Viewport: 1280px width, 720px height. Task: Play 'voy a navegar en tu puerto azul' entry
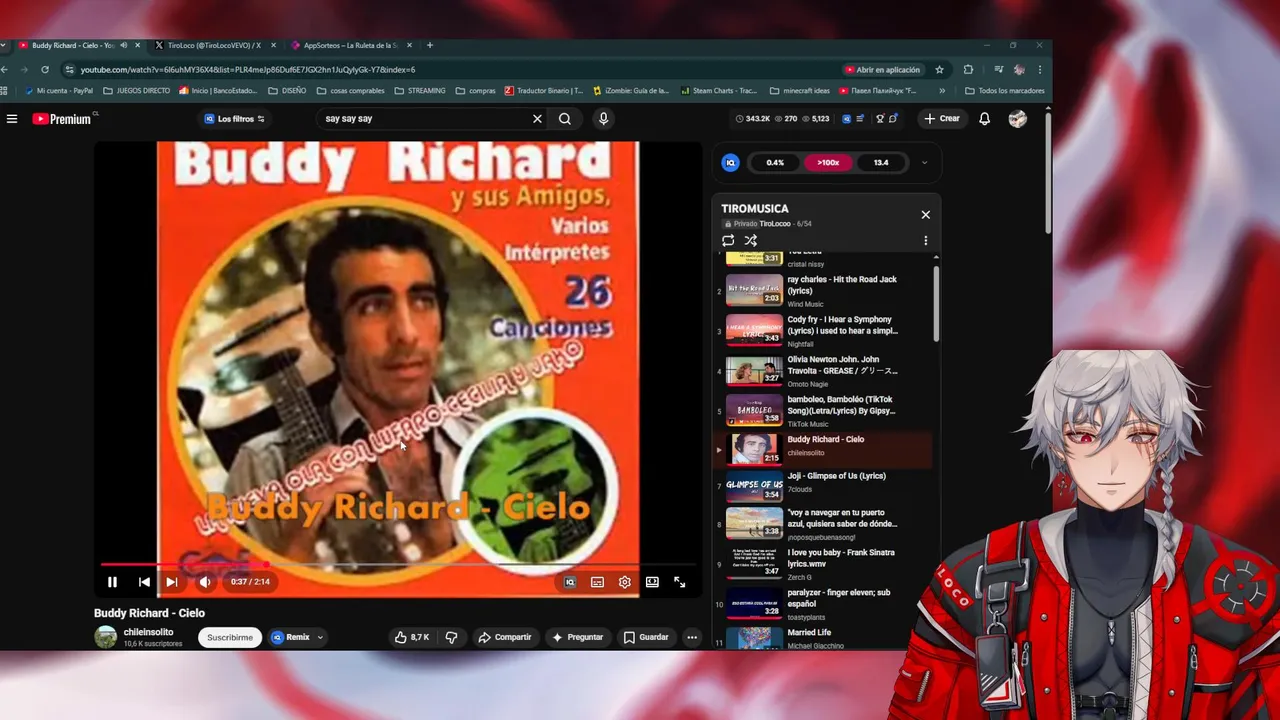pos(824,524)
